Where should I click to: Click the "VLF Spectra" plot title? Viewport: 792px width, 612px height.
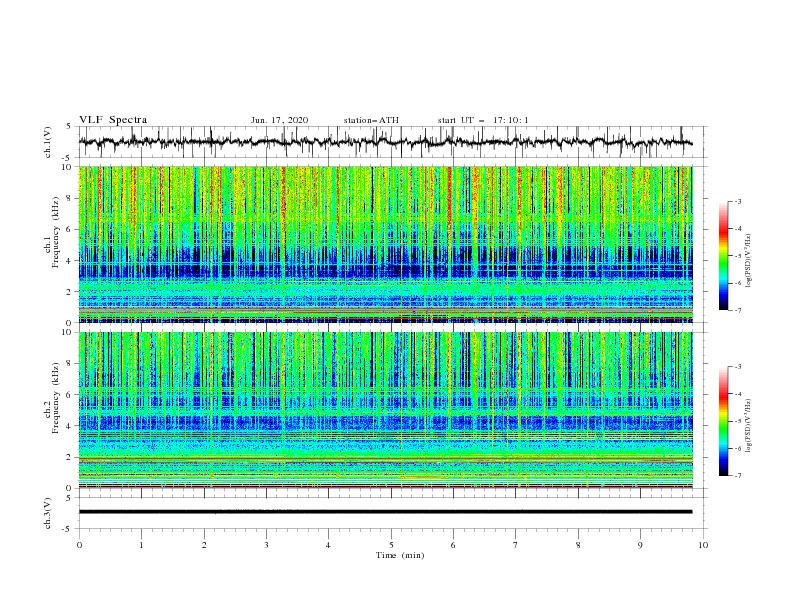pyautogui.click(x=113, y=120)
